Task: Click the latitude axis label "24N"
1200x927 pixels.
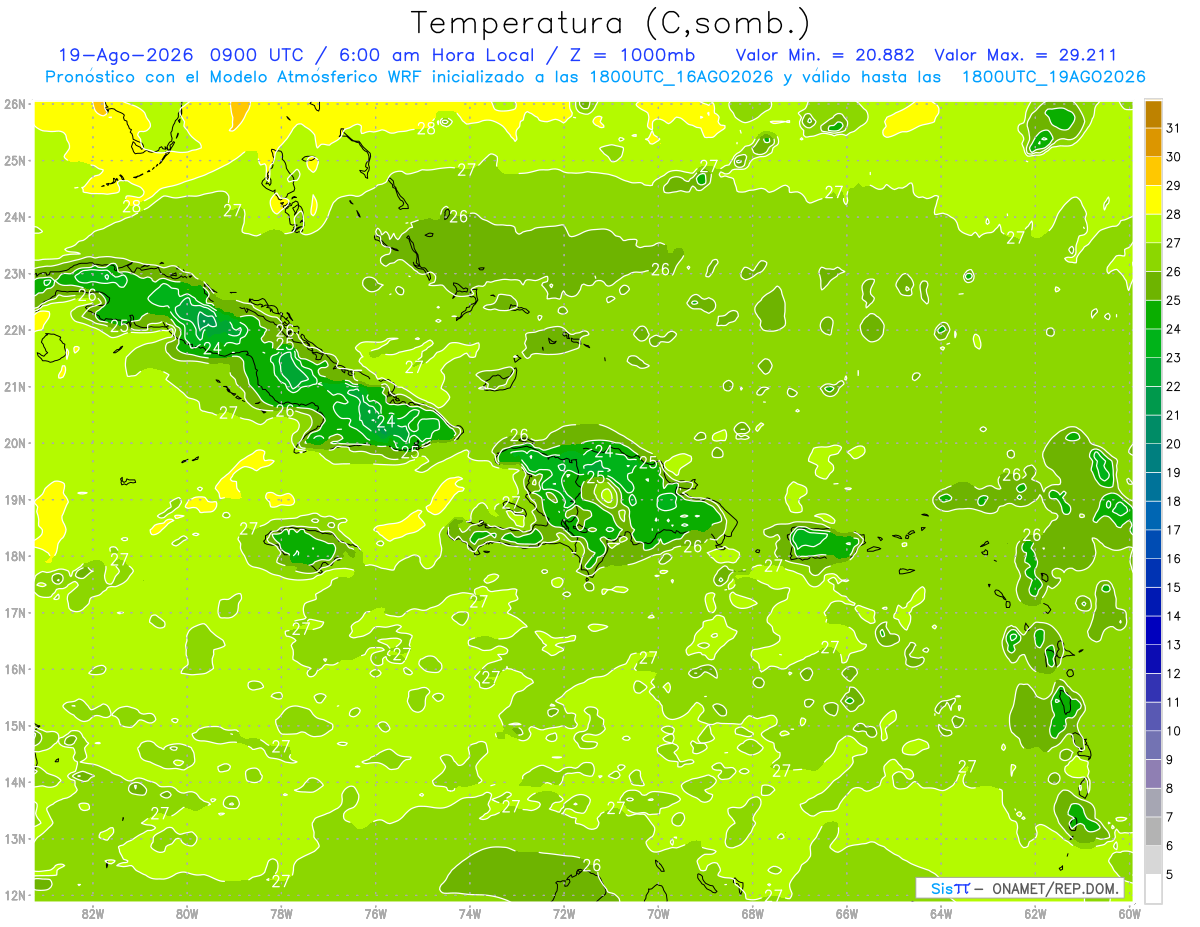Action: pos(15,217)
